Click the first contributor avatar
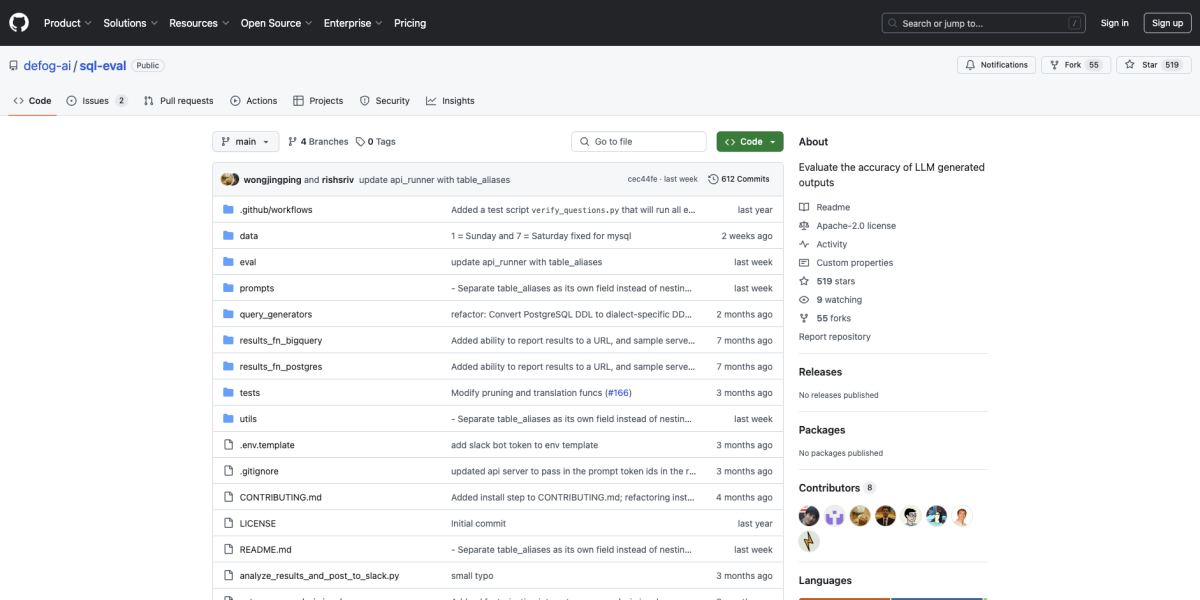1200x600 pixels. [809, 516]
